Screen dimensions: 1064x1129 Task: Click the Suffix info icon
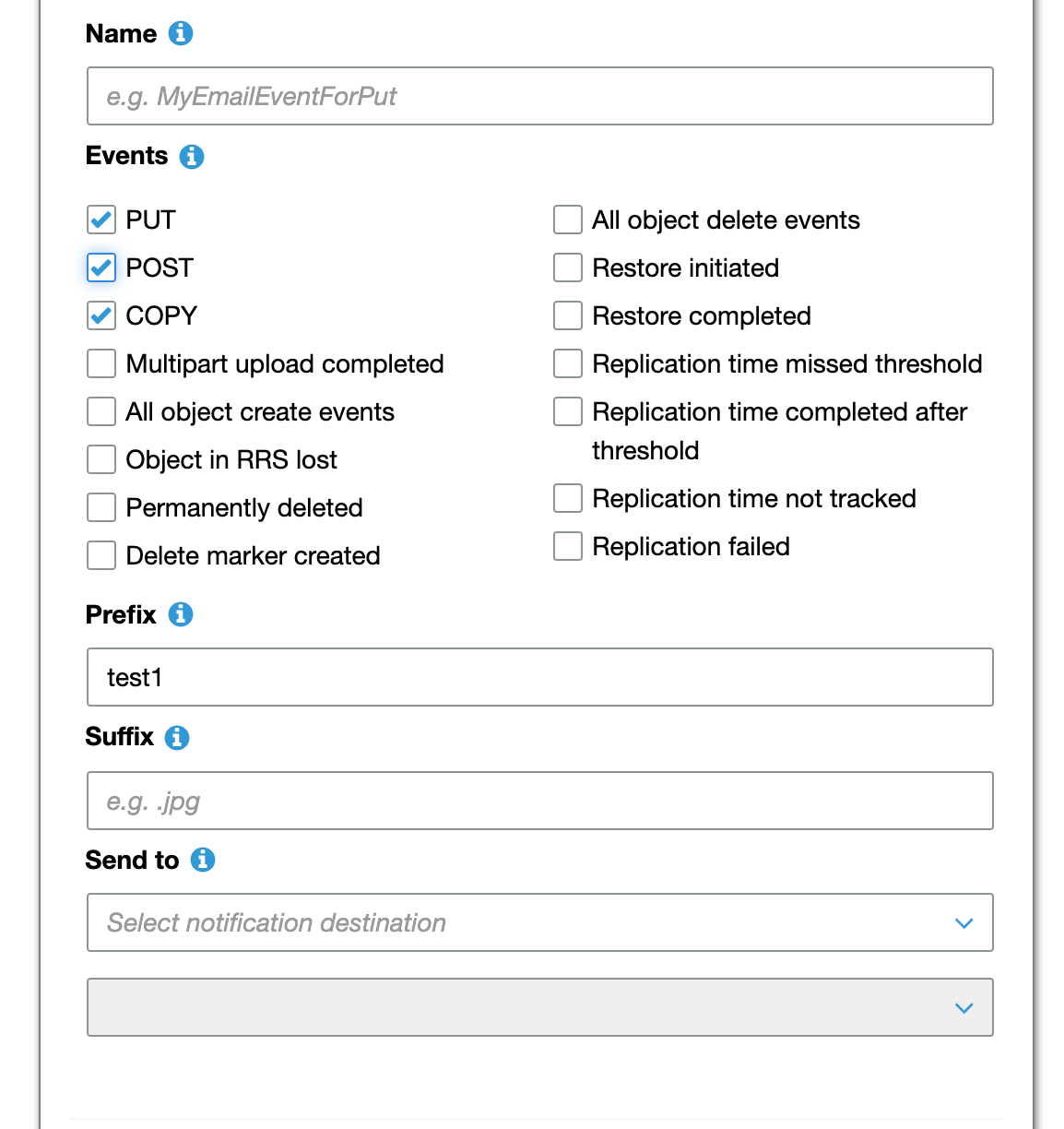point(176,738)
